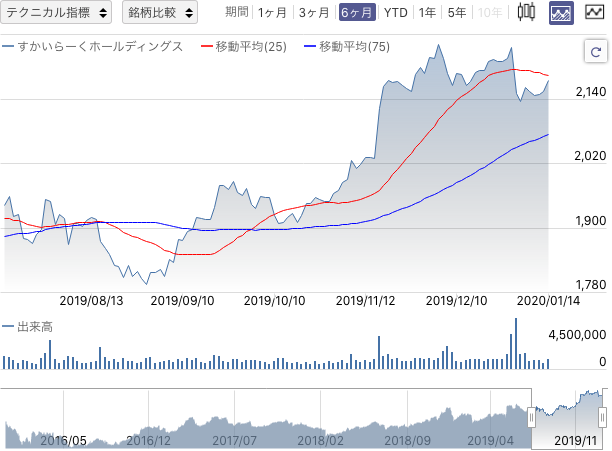Viewport: 612px width, 451px height.
Task: Grab the right range navigator handle
Action: coord(603,418)
